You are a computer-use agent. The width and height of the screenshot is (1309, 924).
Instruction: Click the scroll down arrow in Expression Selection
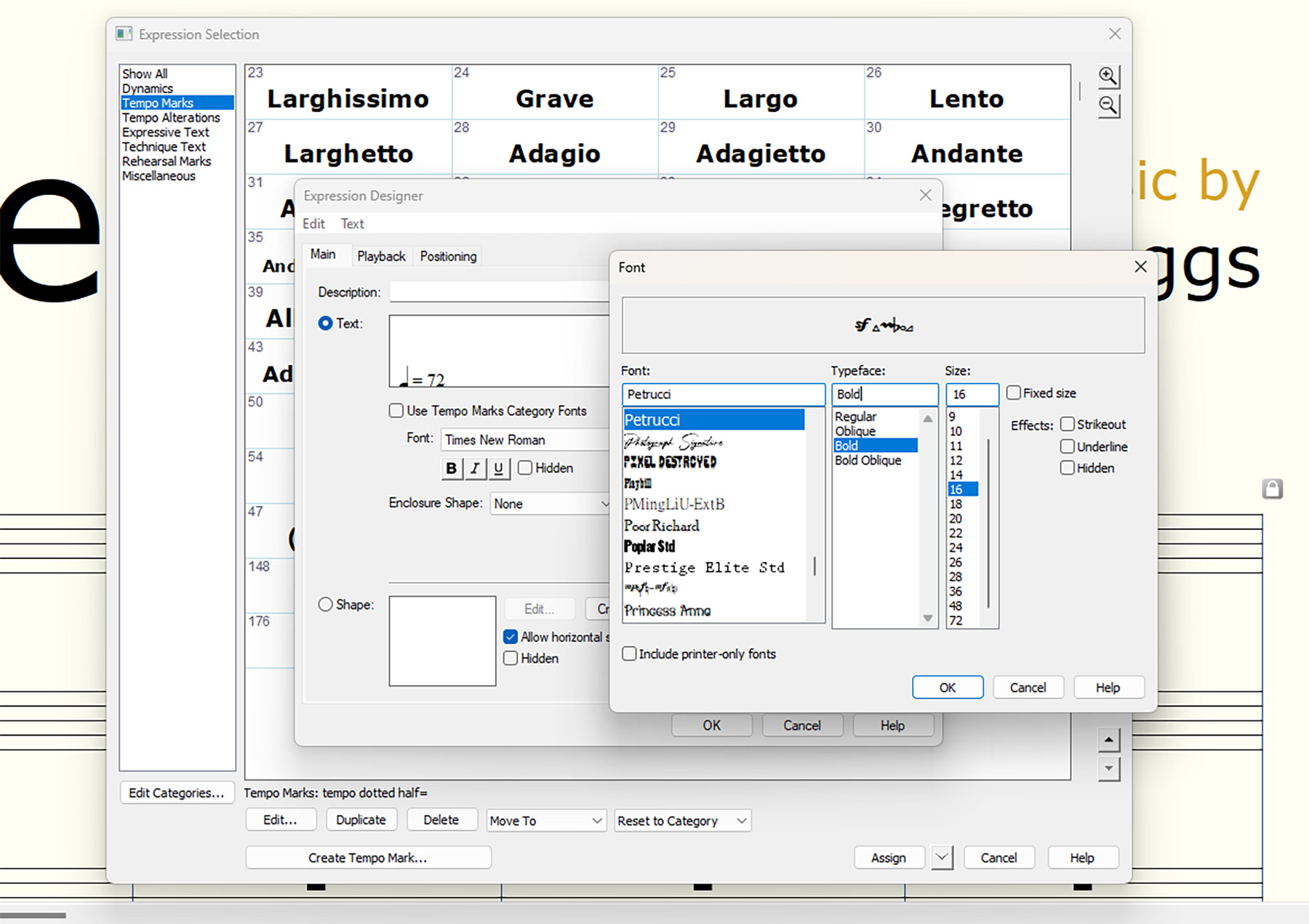coord(1108,768)
